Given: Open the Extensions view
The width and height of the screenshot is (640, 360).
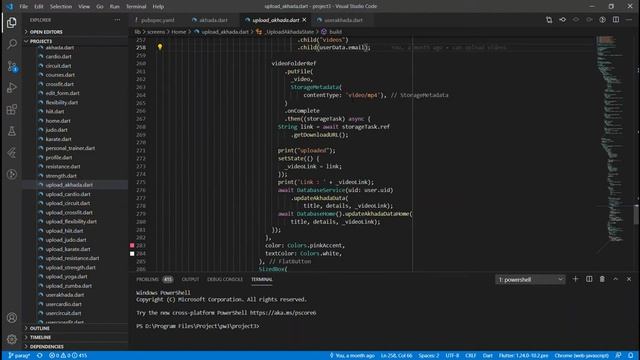Looking at the screenshot, I should click(x=11, y=109).
